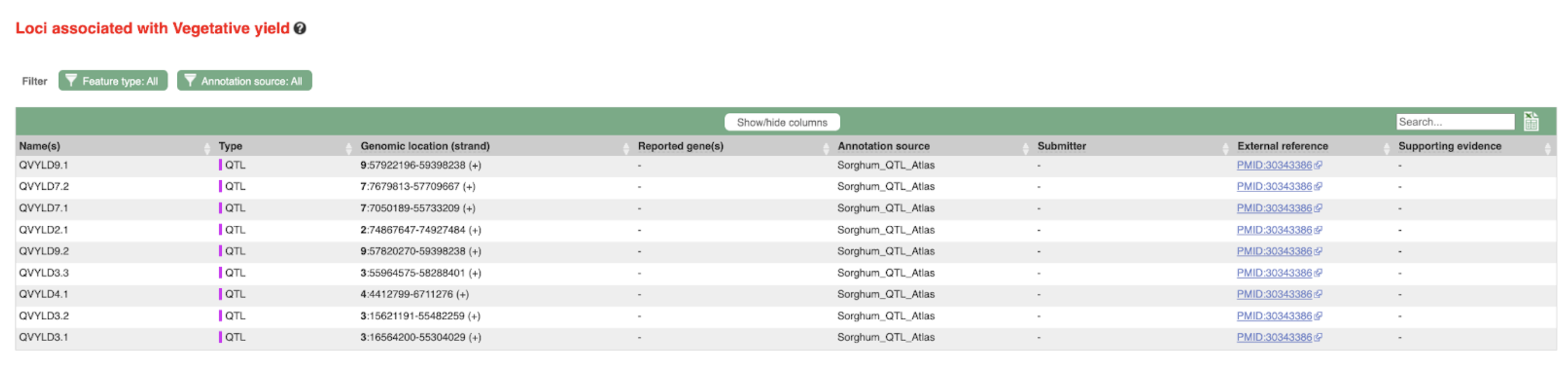Click the funnel icon on Annotation source filter
The height and width of the screenshot is (373, 1568).
click(190, 80)
